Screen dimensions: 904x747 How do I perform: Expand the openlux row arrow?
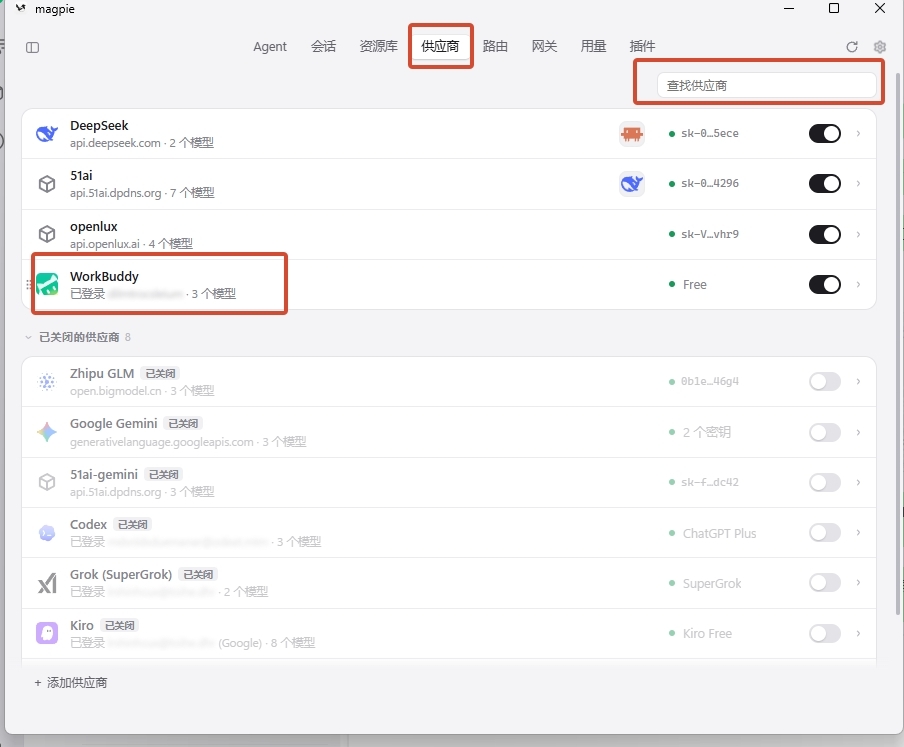coord(858,234)
